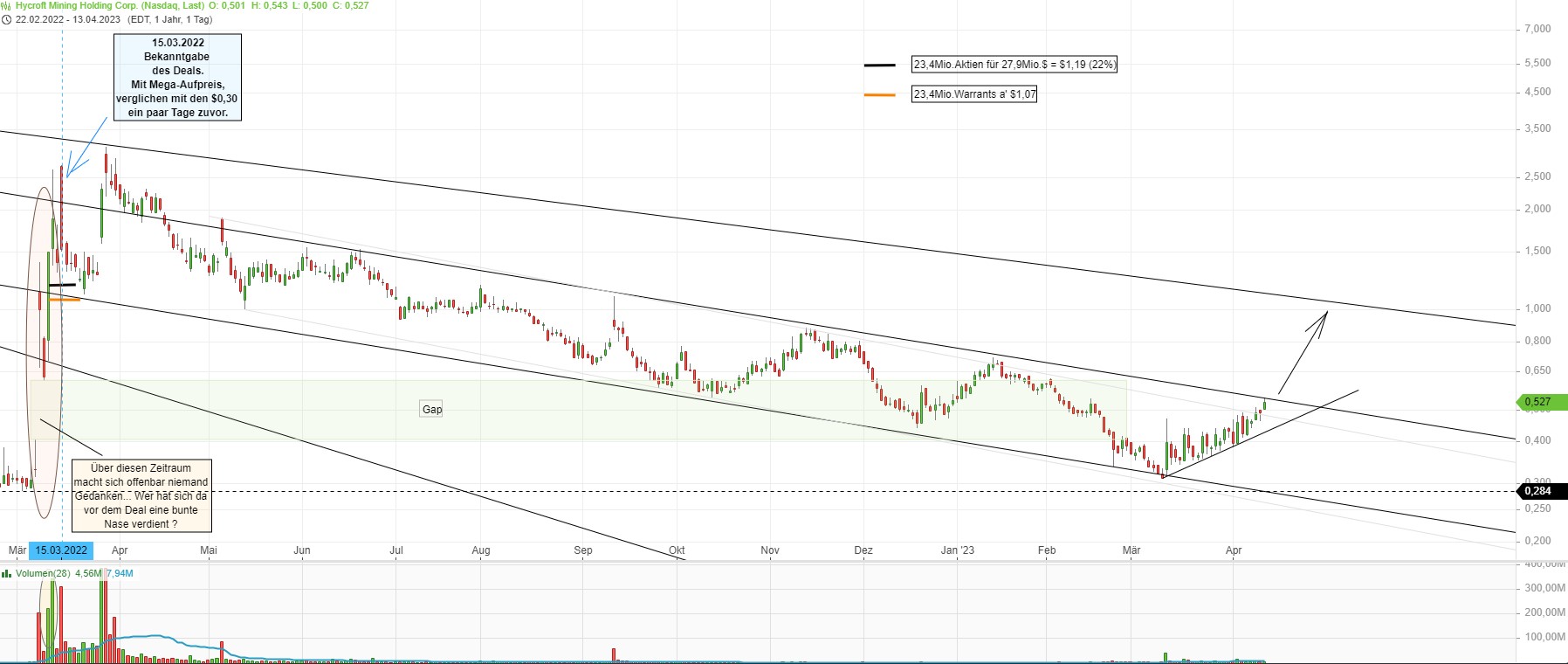Screen dimensions: 1568x664
Task: Select the highlighted 15.03.2022 date marker
Action: click(x=61, y=550)
